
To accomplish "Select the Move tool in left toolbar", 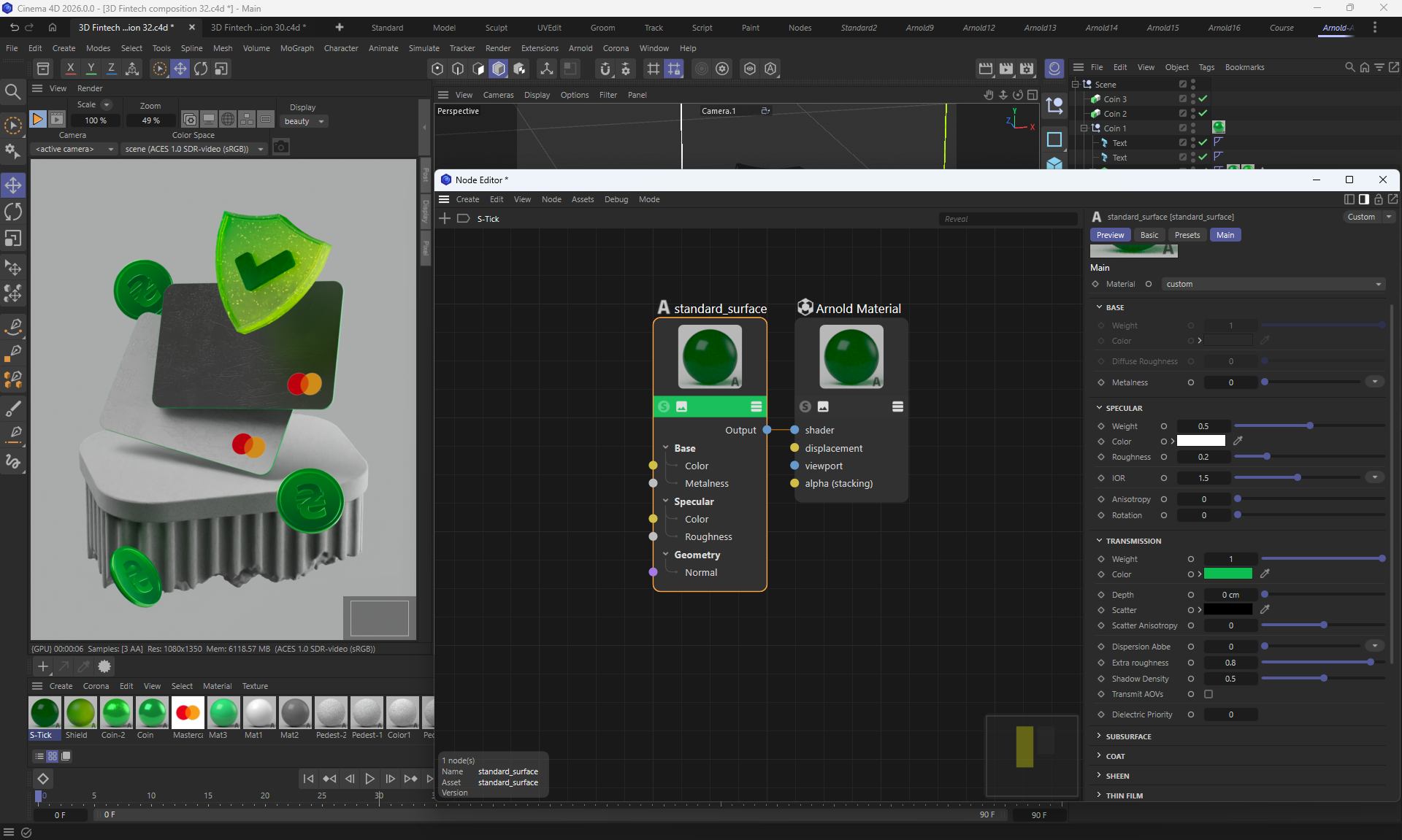I will pos(13,185).
